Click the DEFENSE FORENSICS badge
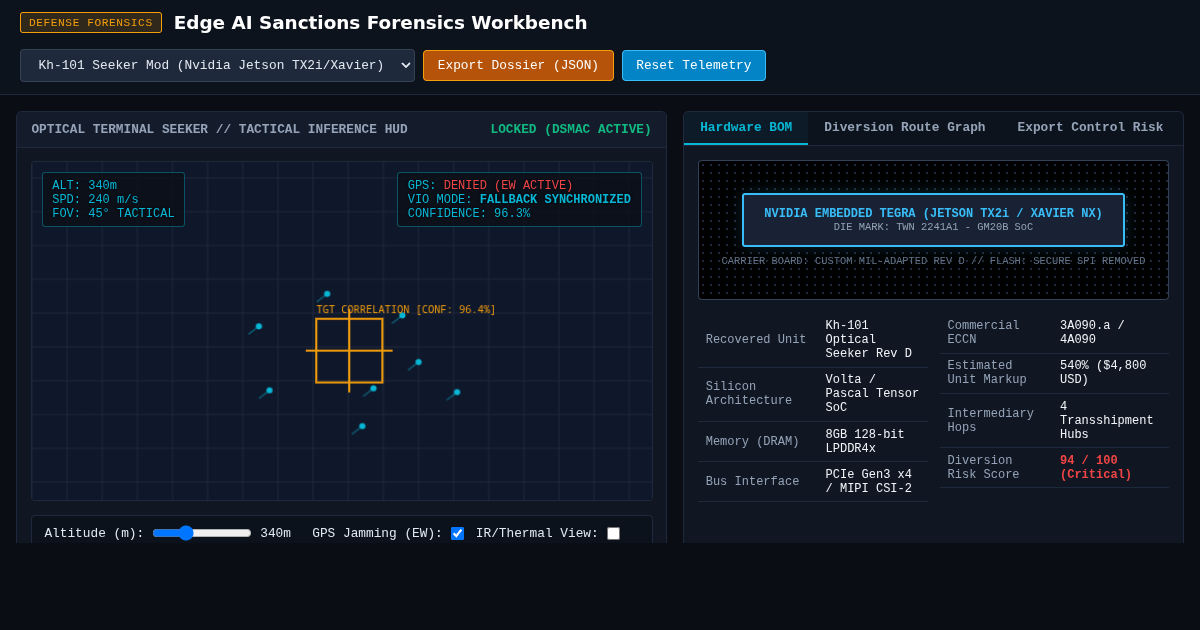This screenshot has width=1200, height=630. [x=91, y=23]
